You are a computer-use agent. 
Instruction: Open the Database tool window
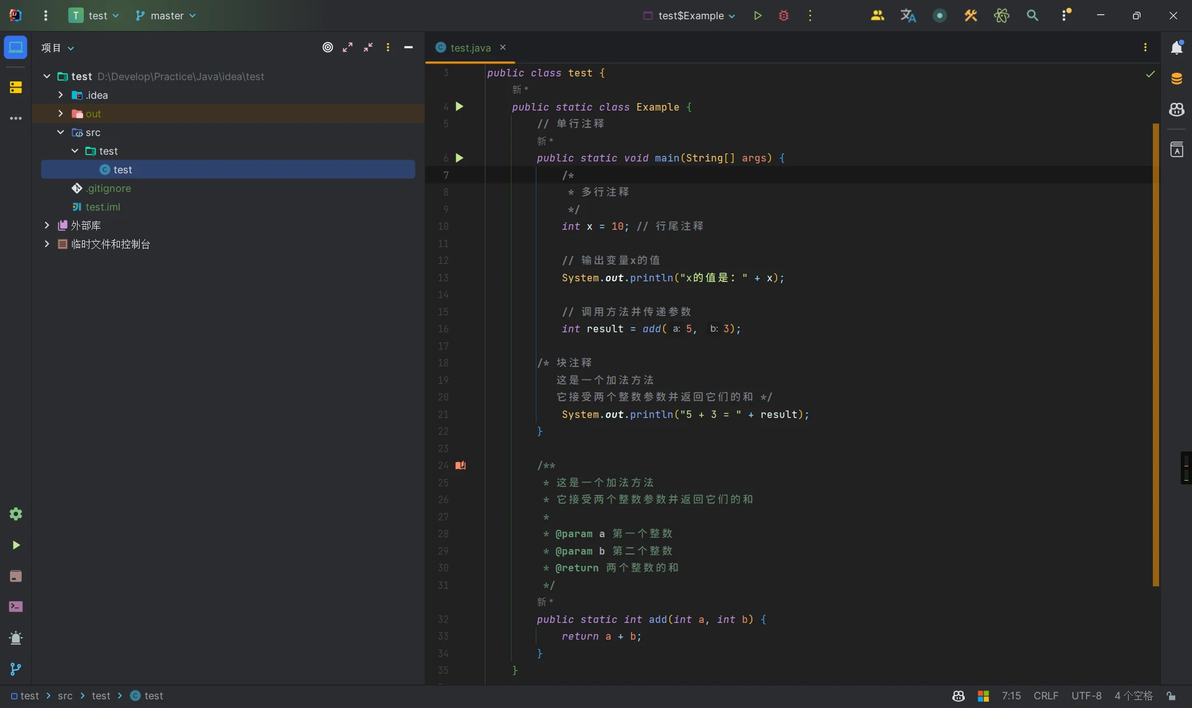pyautogui.click(x=1177, y=78)
